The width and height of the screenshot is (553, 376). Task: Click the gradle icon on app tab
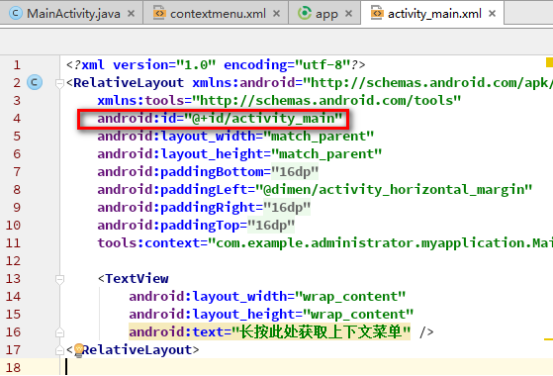(304, 13)
